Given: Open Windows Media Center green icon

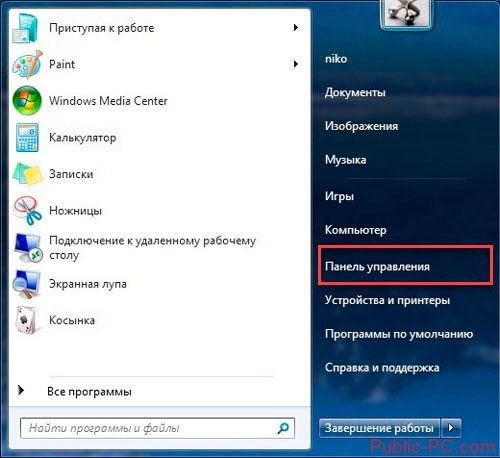Looking at the screenshot, I should pos(27,101).
